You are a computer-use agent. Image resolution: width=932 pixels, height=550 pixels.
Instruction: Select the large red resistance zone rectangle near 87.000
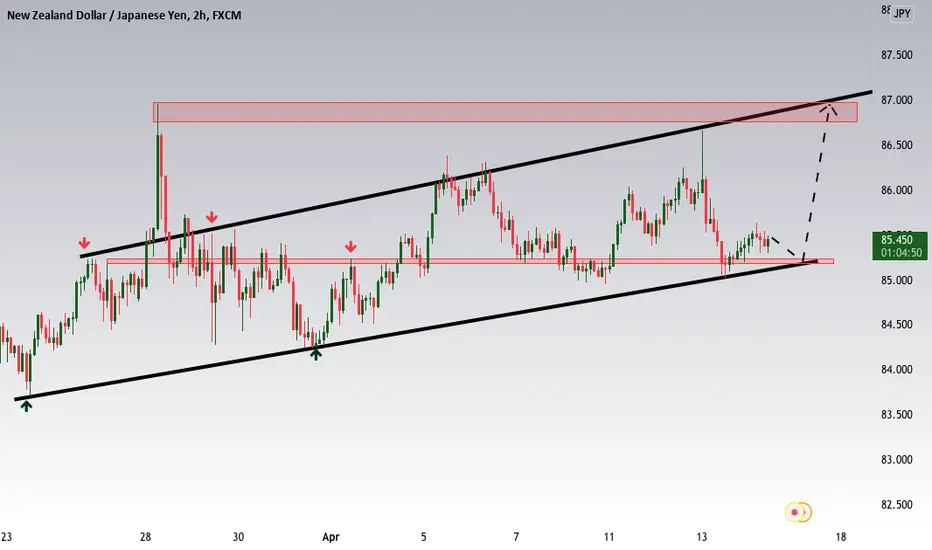(x=505, y=112)
